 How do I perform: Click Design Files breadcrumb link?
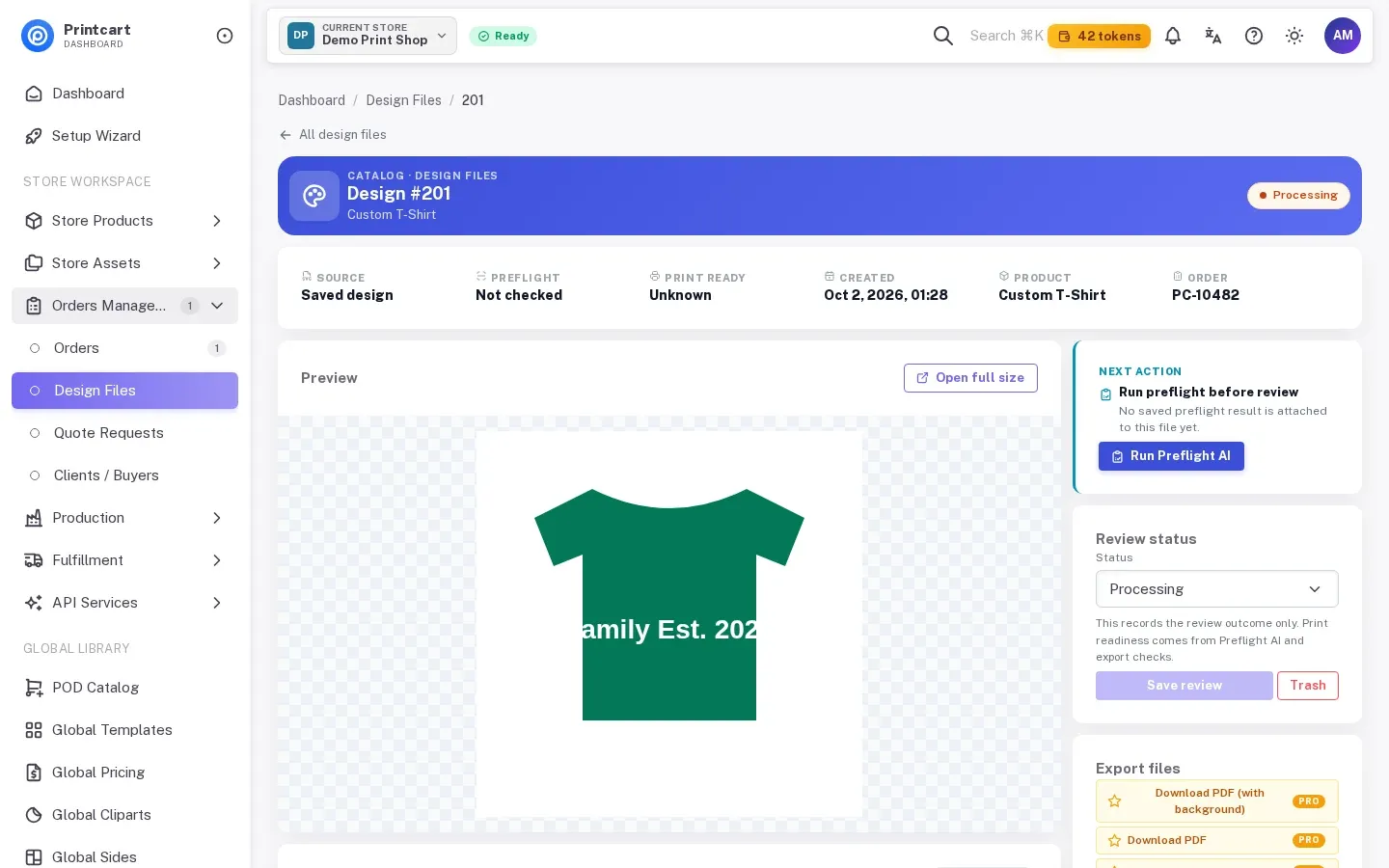point(403,100)
